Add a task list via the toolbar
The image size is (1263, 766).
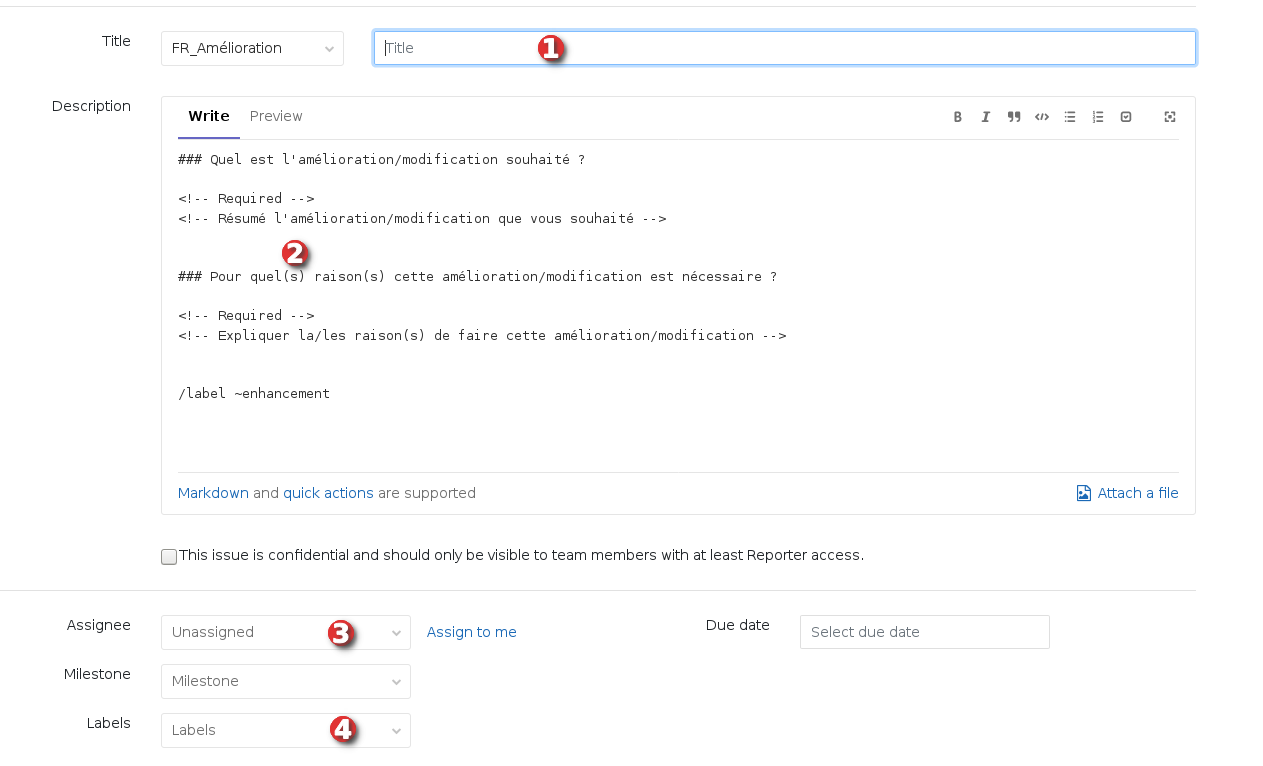(1125, 117)
